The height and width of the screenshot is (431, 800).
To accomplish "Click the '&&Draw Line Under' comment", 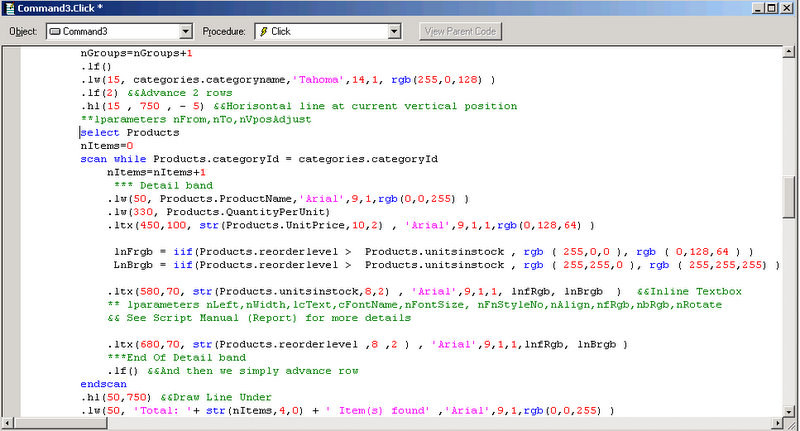I will [x=216, y=397].
